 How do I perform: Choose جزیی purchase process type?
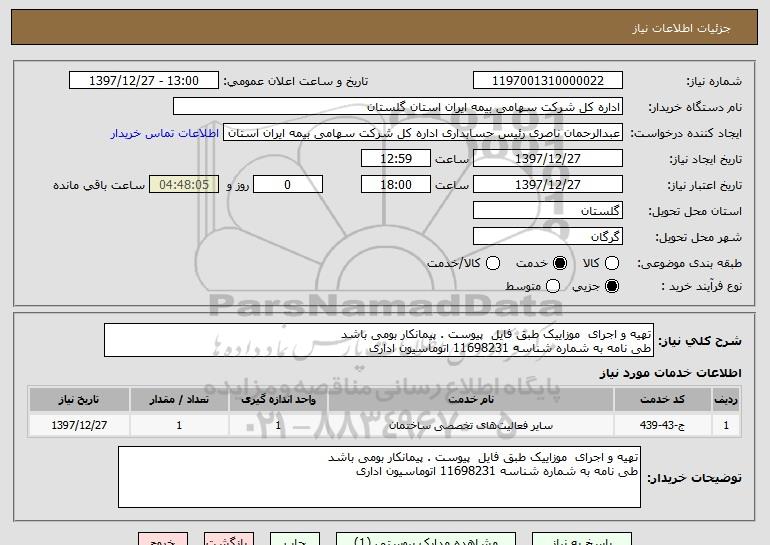[x=612, y=286]
